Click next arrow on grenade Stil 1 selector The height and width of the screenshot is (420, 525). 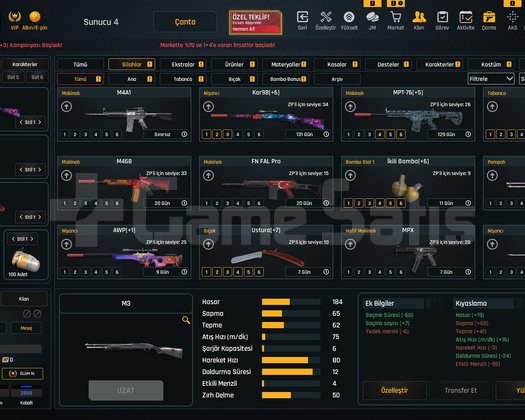32,239
